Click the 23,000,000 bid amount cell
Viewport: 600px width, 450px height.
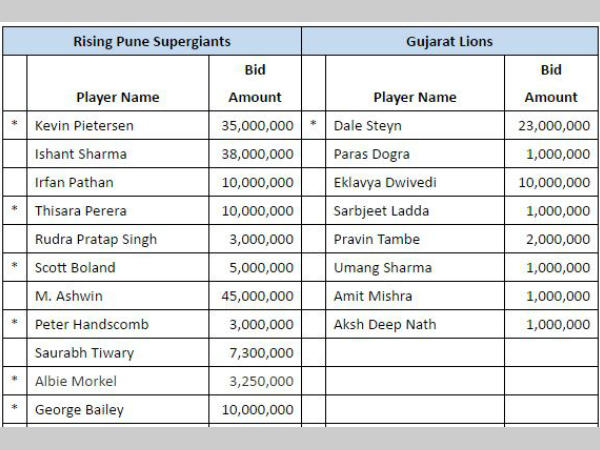(553, 126)
